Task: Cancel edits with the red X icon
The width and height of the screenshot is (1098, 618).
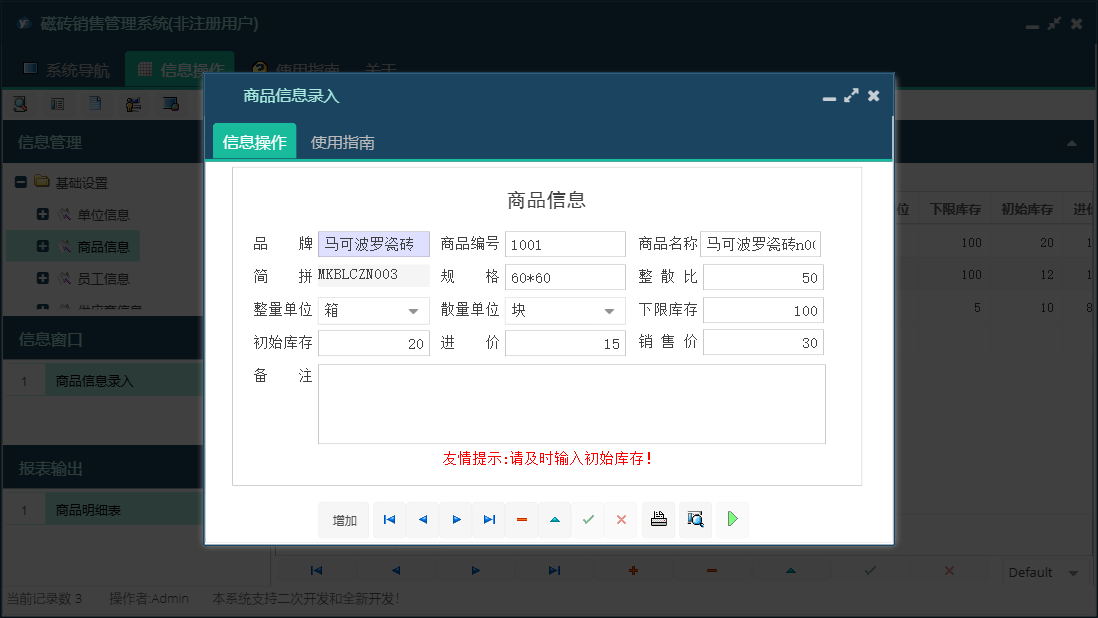Action: tap(621, 519)
